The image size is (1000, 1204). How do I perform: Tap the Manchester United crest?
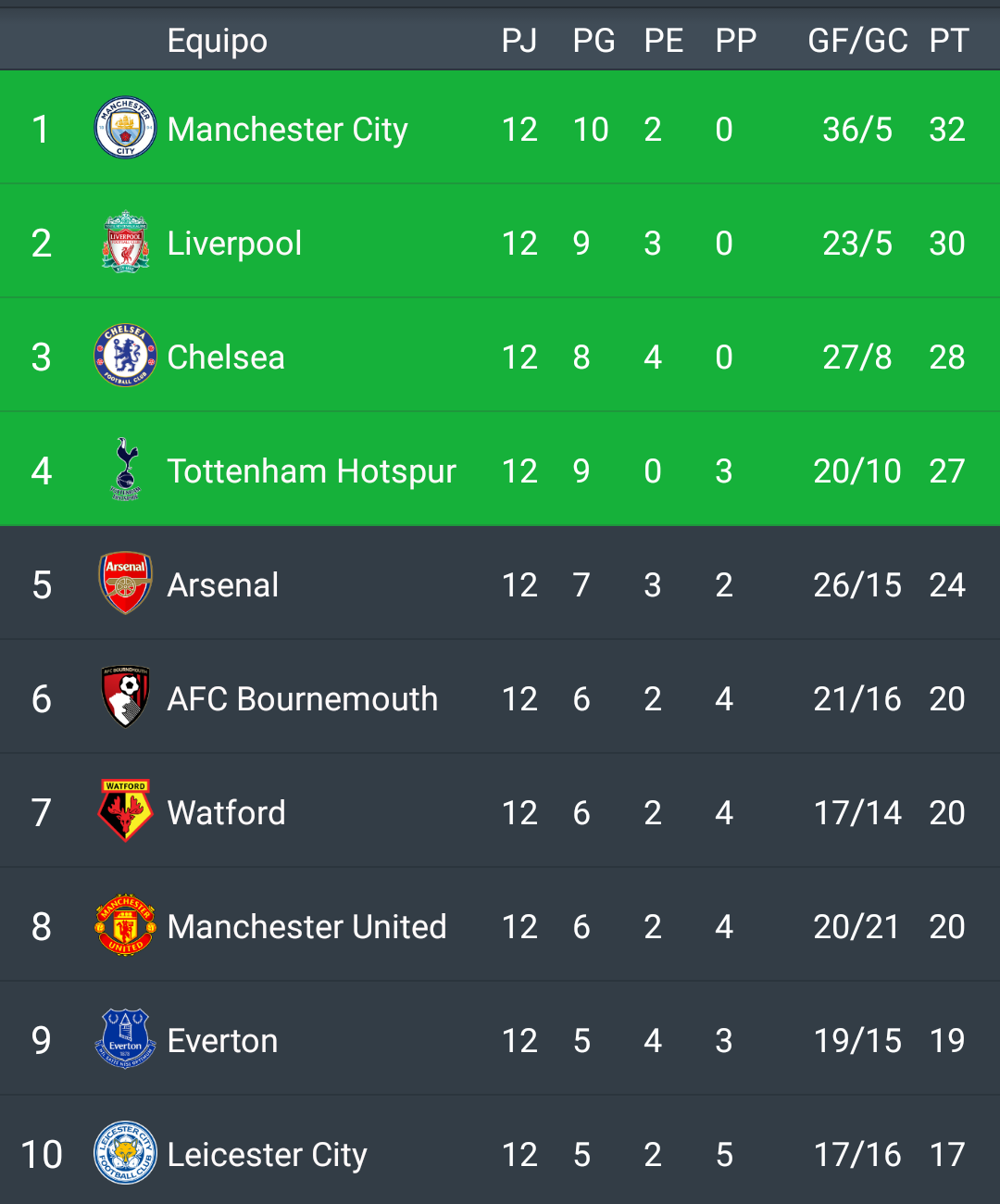point(125,925)
